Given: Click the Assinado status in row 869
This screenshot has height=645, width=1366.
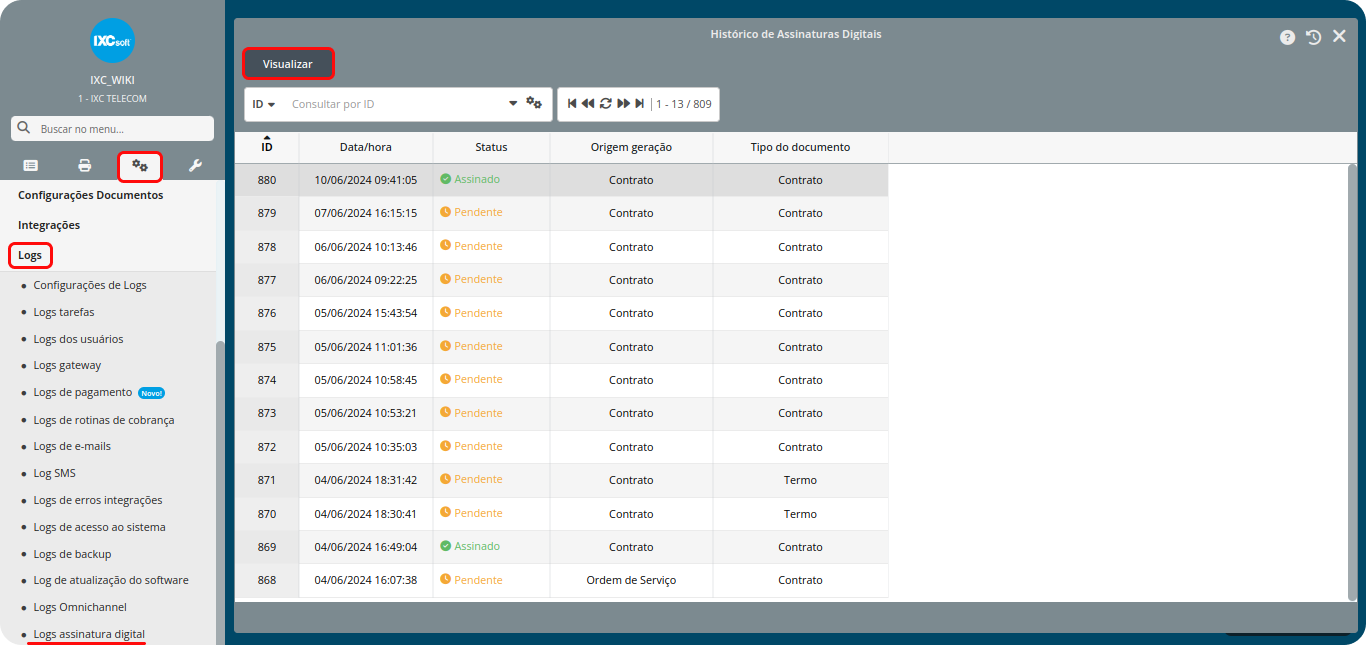Looking at the screenshot, I should pyautogui.click(x=470, y=546).
